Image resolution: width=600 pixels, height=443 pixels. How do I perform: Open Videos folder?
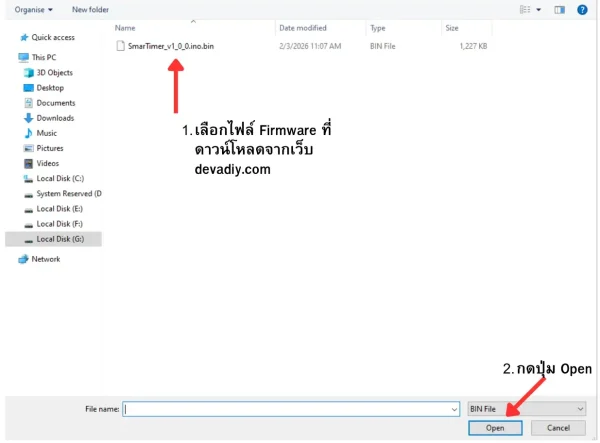tap(47, 163)
